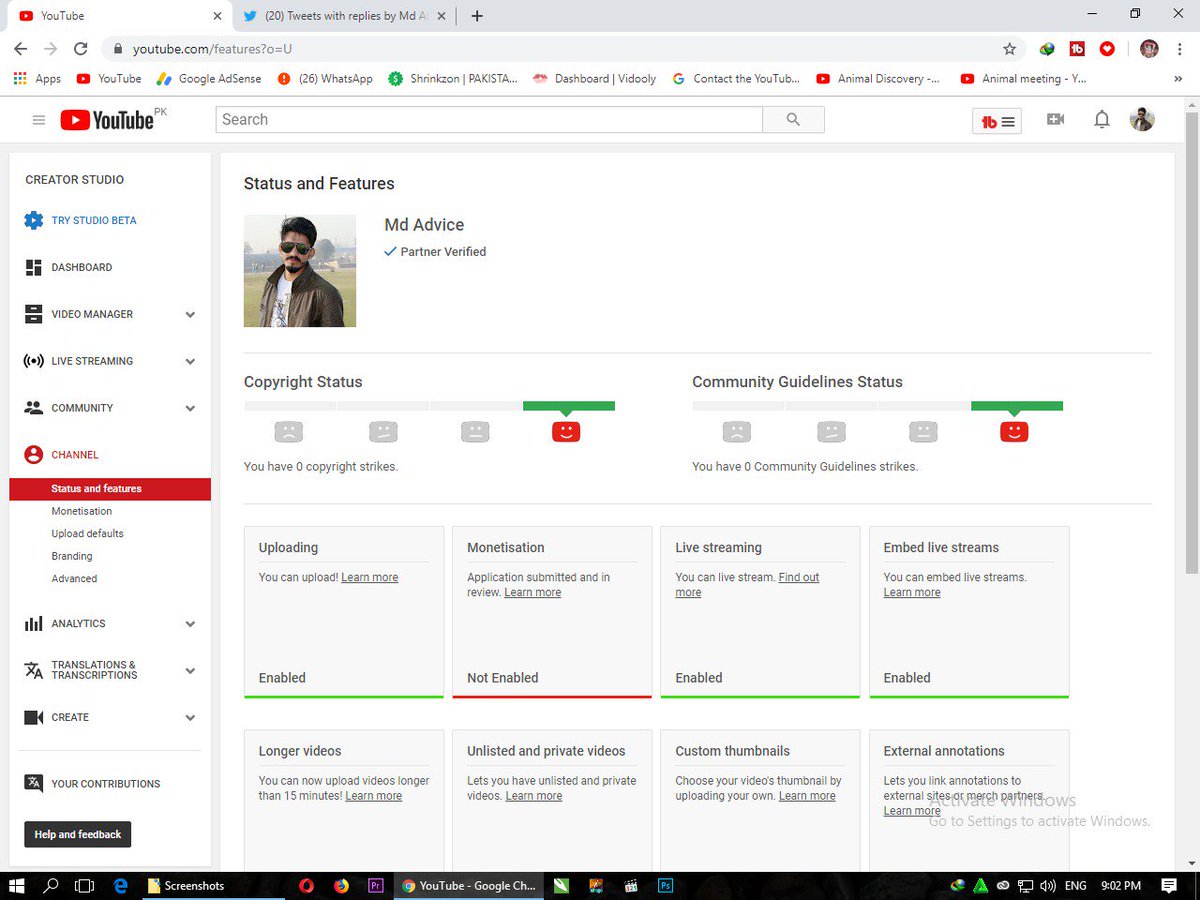The image size is (1200, 900).
Task: Open Premiere Pro from the taskbar
Action: click(376, 885)
